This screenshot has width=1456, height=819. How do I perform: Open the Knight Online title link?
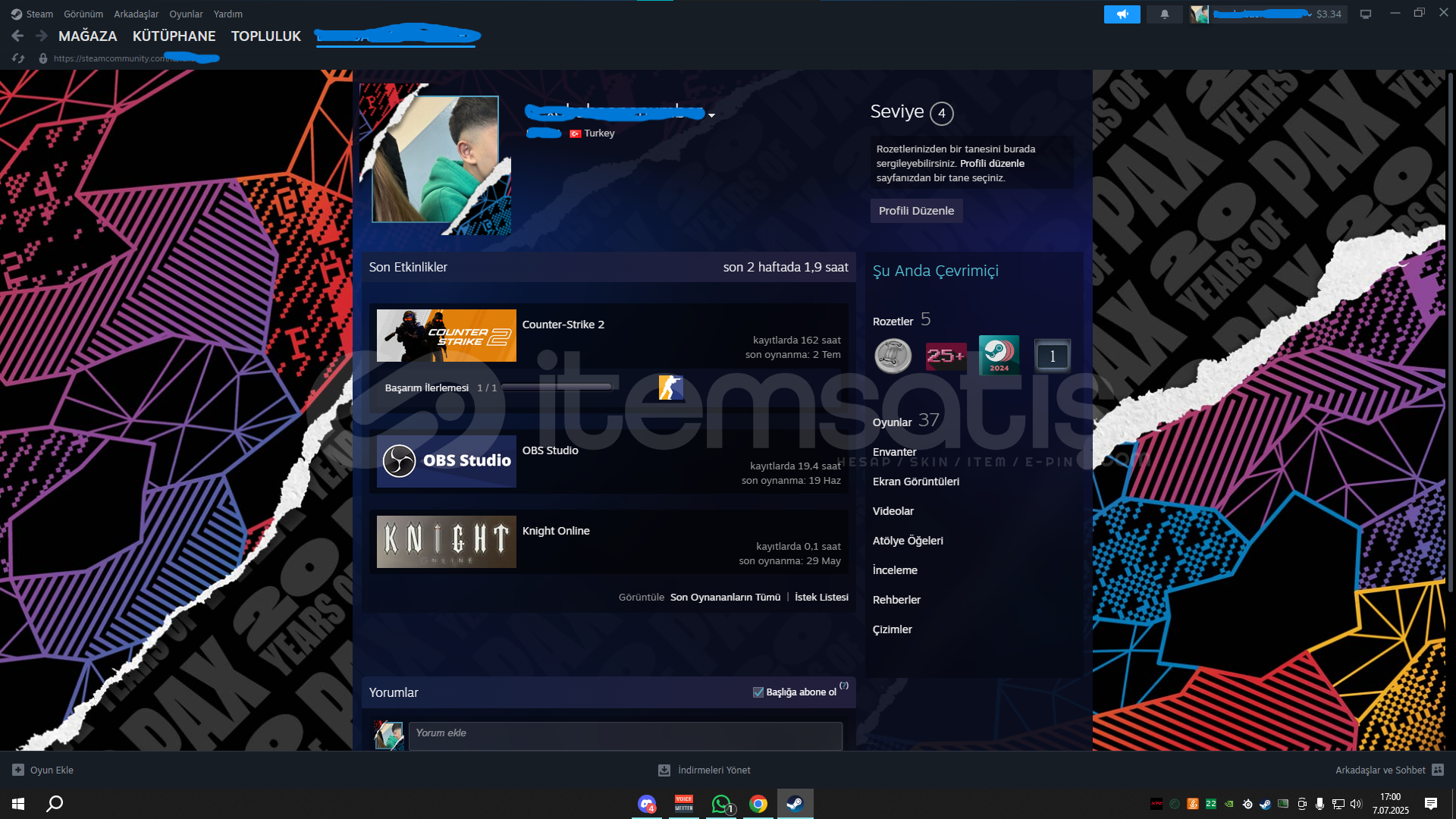[556, 531]
